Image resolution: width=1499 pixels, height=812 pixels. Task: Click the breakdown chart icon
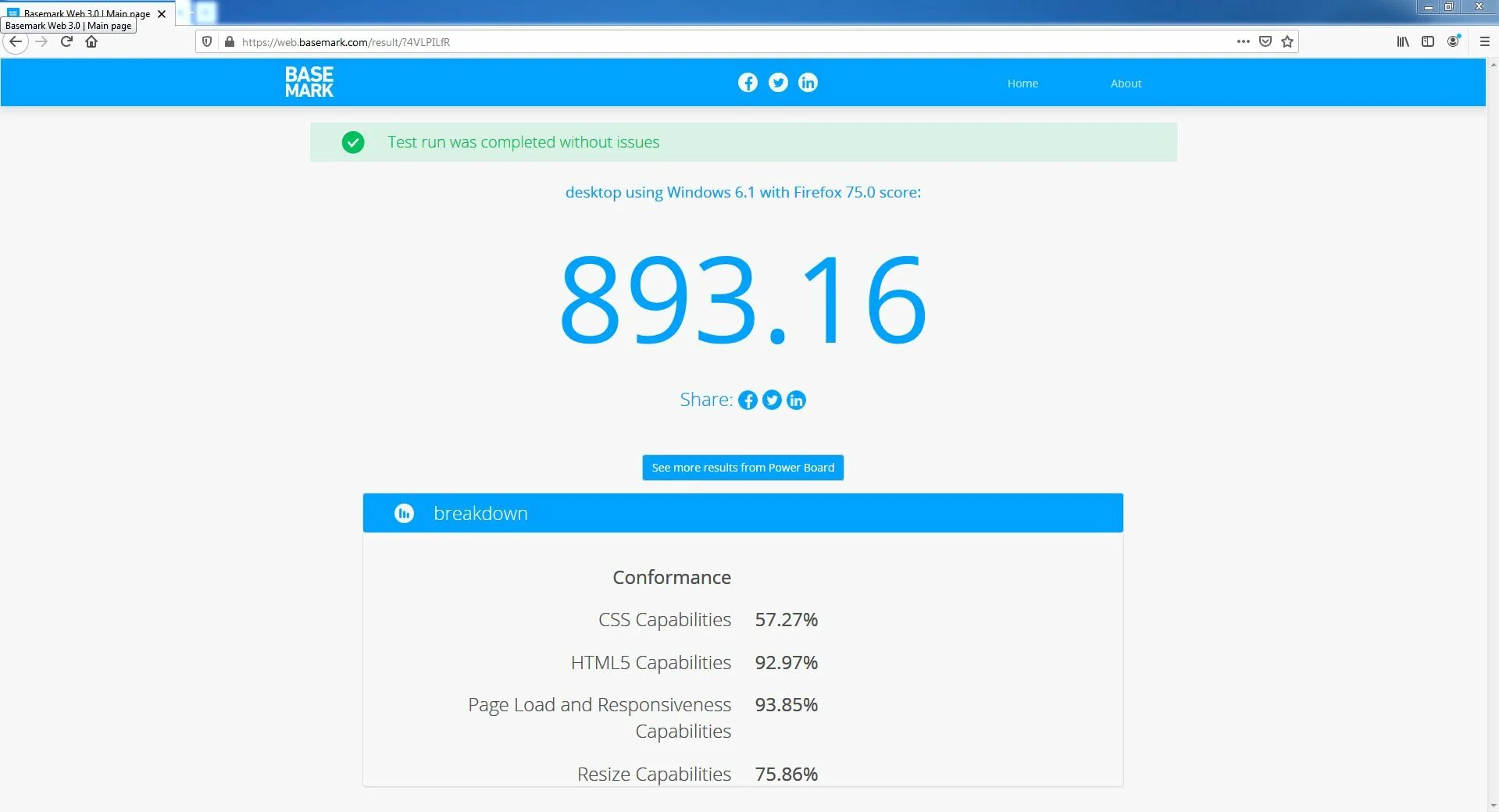pos(404,514)
